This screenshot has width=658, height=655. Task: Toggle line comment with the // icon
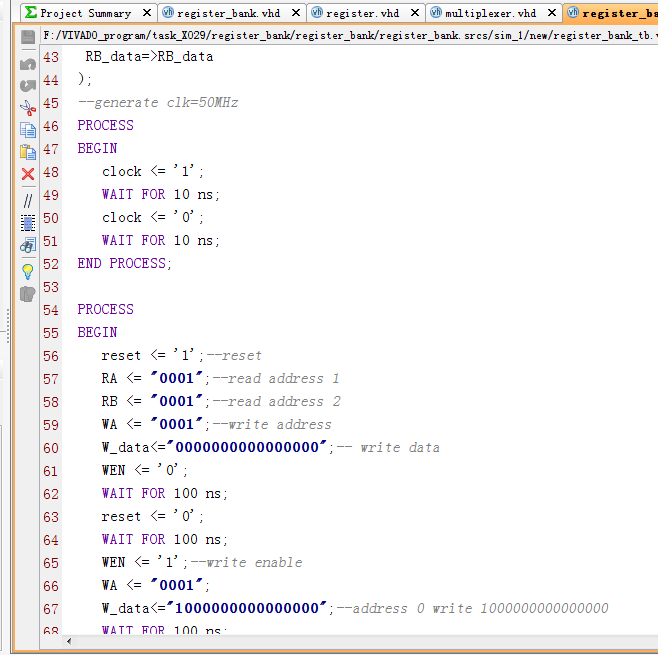point(28,201)
